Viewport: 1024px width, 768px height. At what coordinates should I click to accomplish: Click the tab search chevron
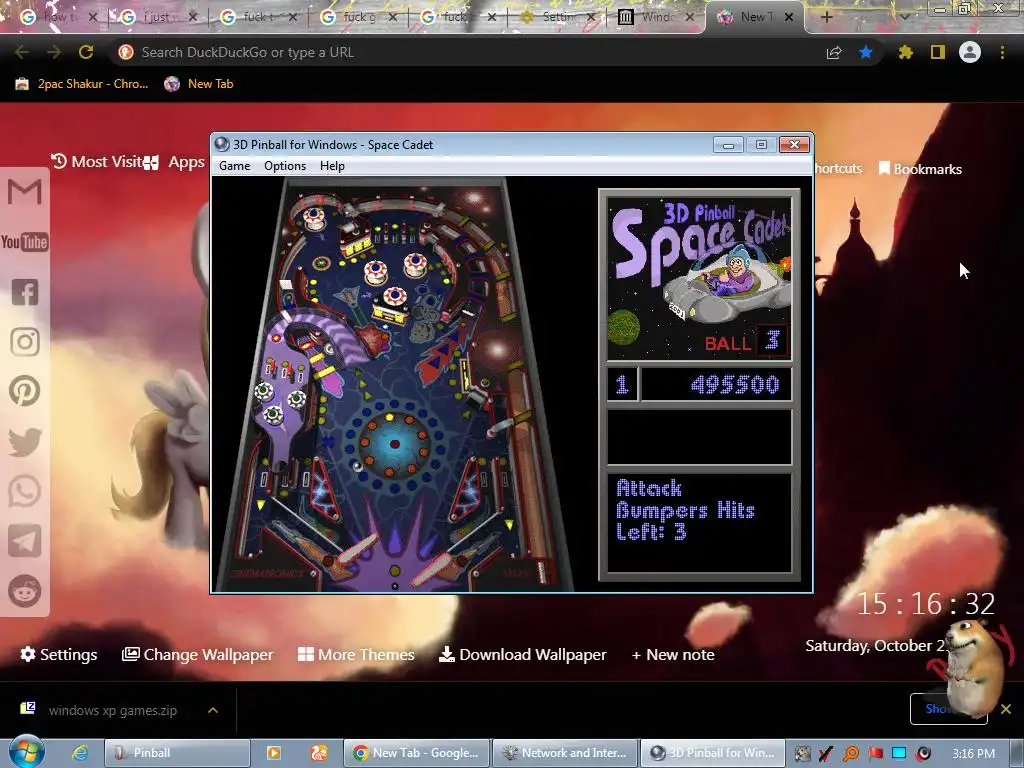click(x=904, y=17)
